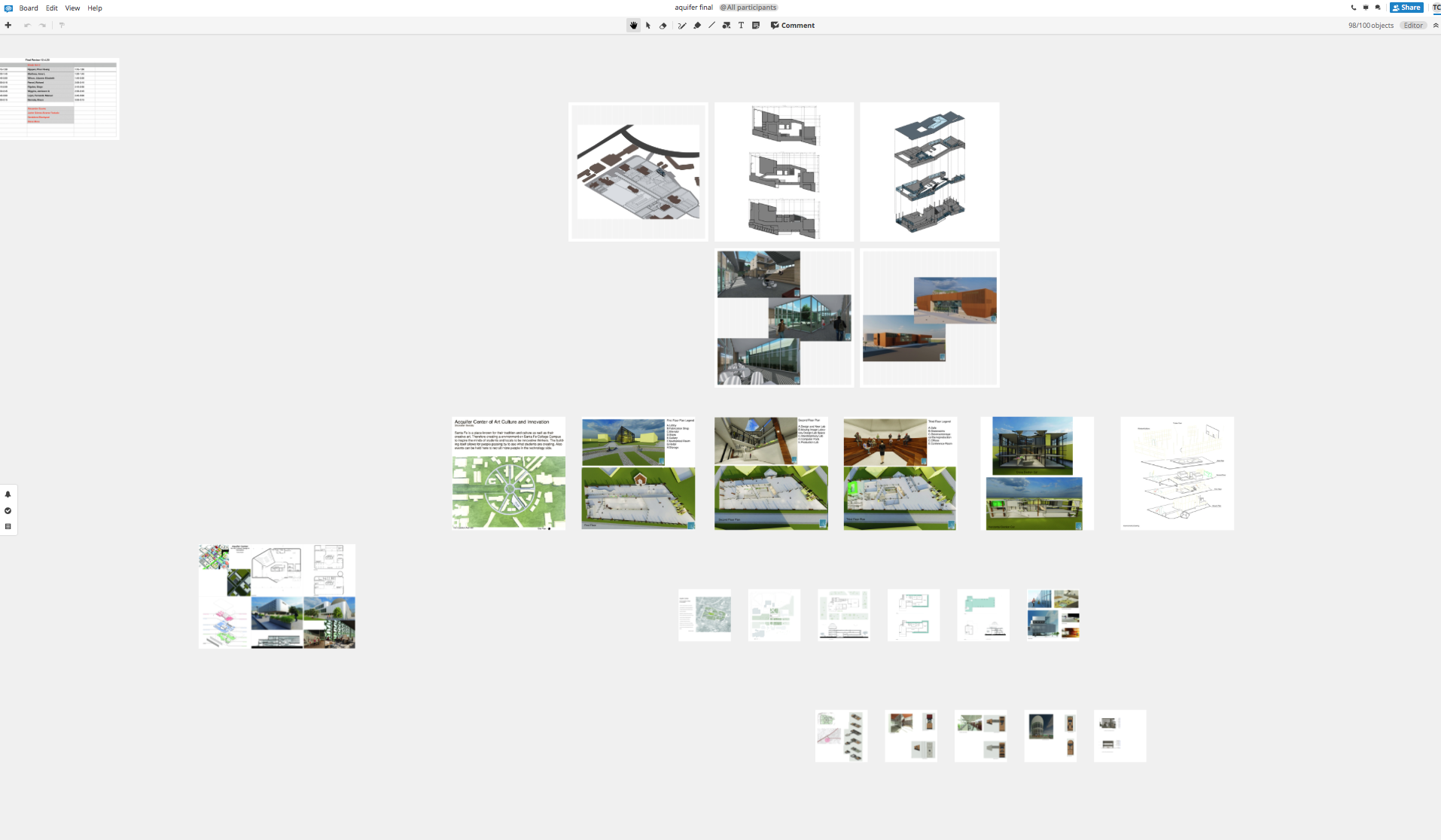Select the Acquifer Center title slide
This screenshot has height=840, width=1441.
click(508, 473)
